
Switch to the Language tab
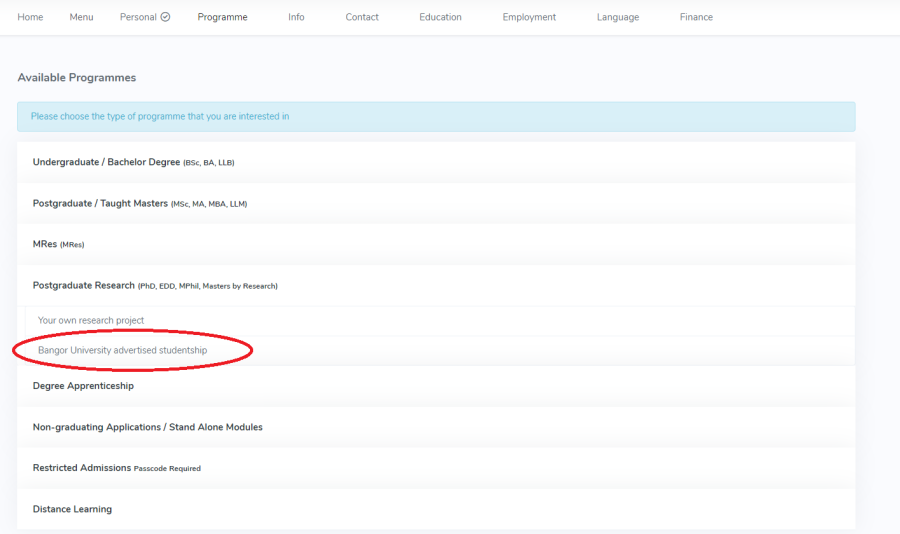tap(618, 17)
